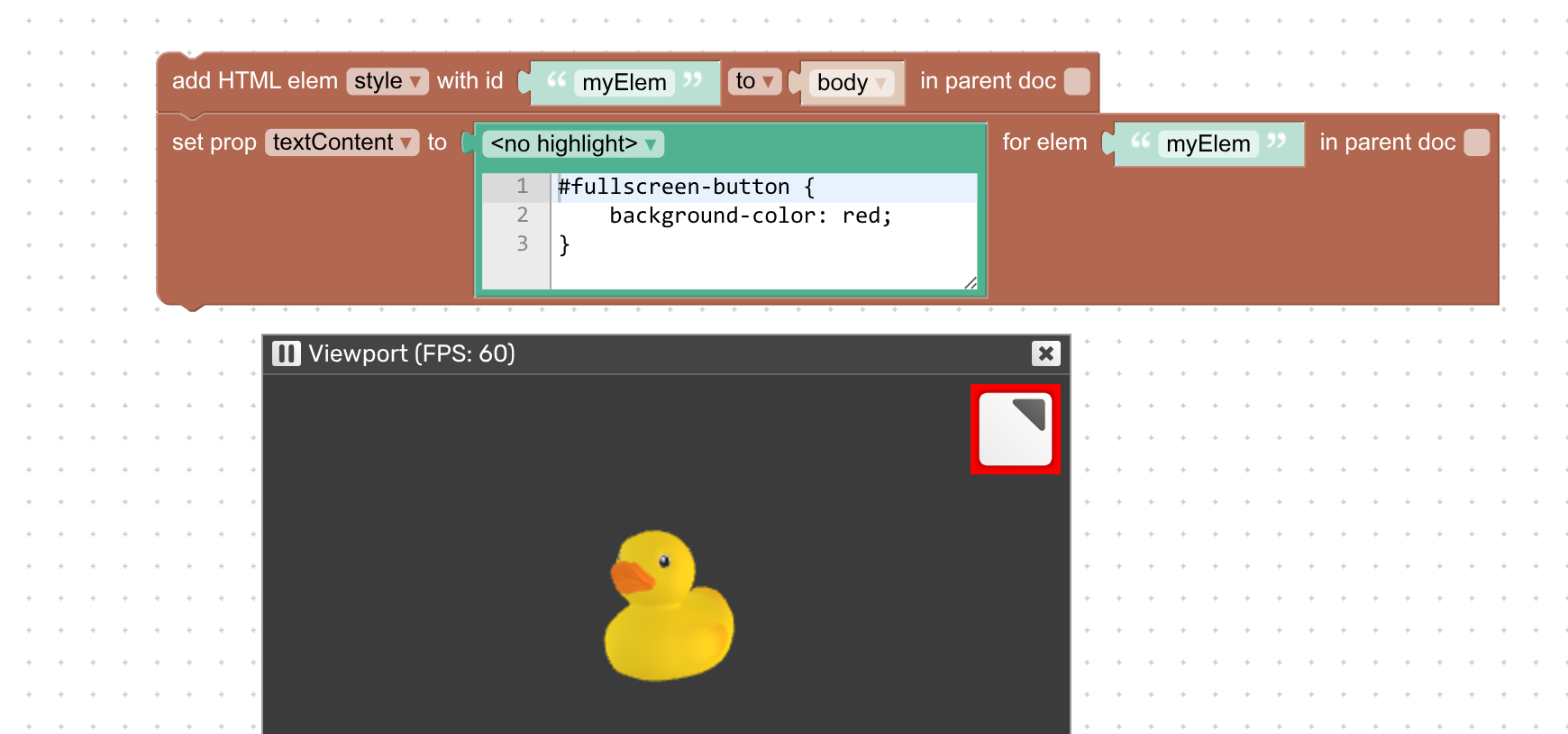Open the <no highlight> syntax dropdown
Screen dimensions: 1568x734
point(573,144)
